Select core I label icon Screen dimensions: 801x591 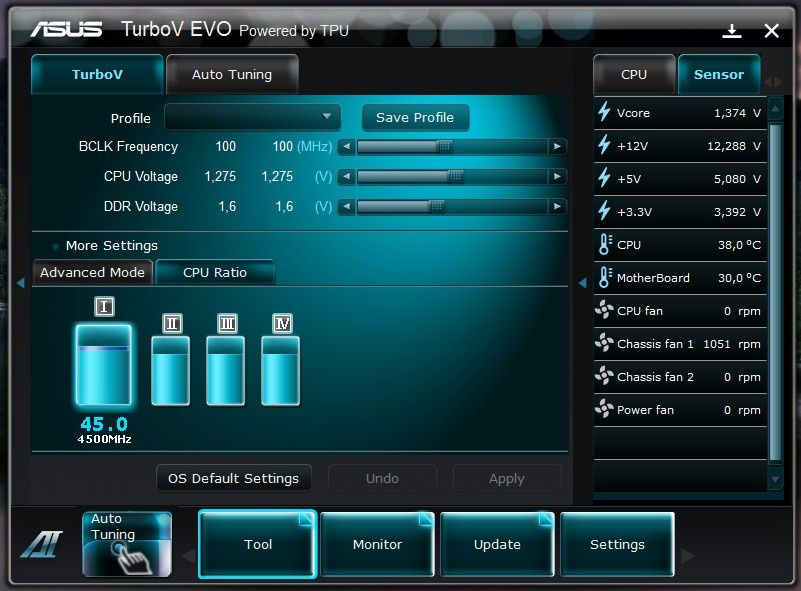click(x=104, y=306)
